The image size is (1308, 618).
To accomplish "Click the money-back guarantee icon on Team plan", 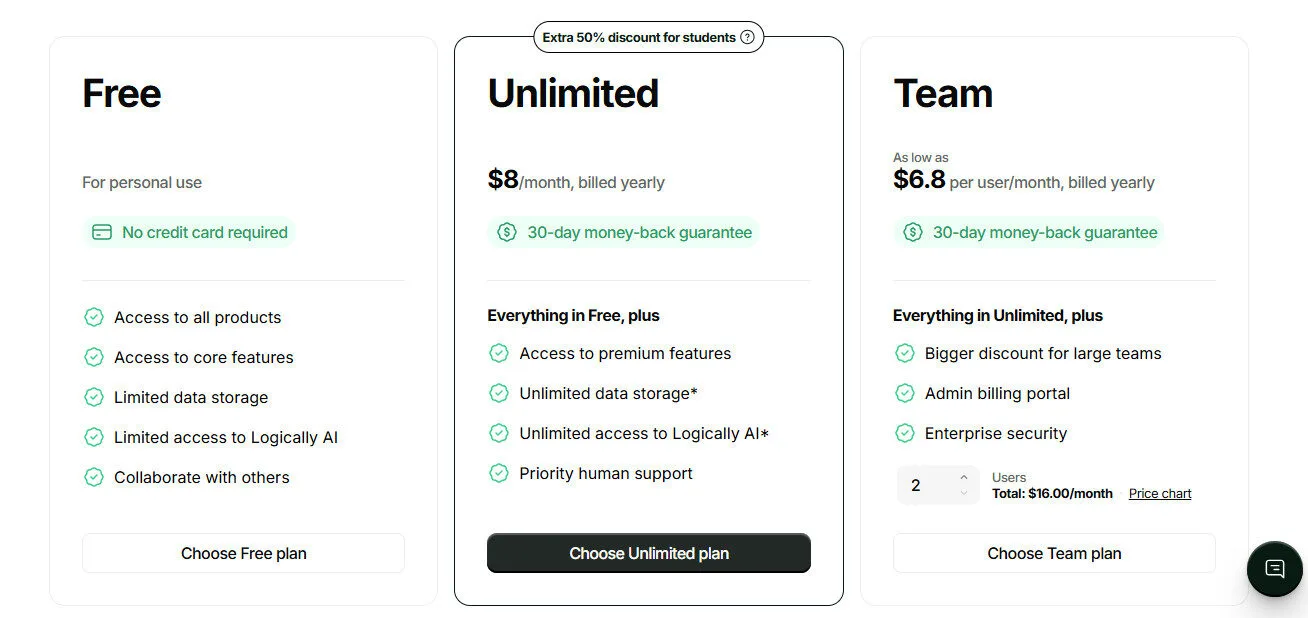I will pyautogui.click(x=912, y=232).
